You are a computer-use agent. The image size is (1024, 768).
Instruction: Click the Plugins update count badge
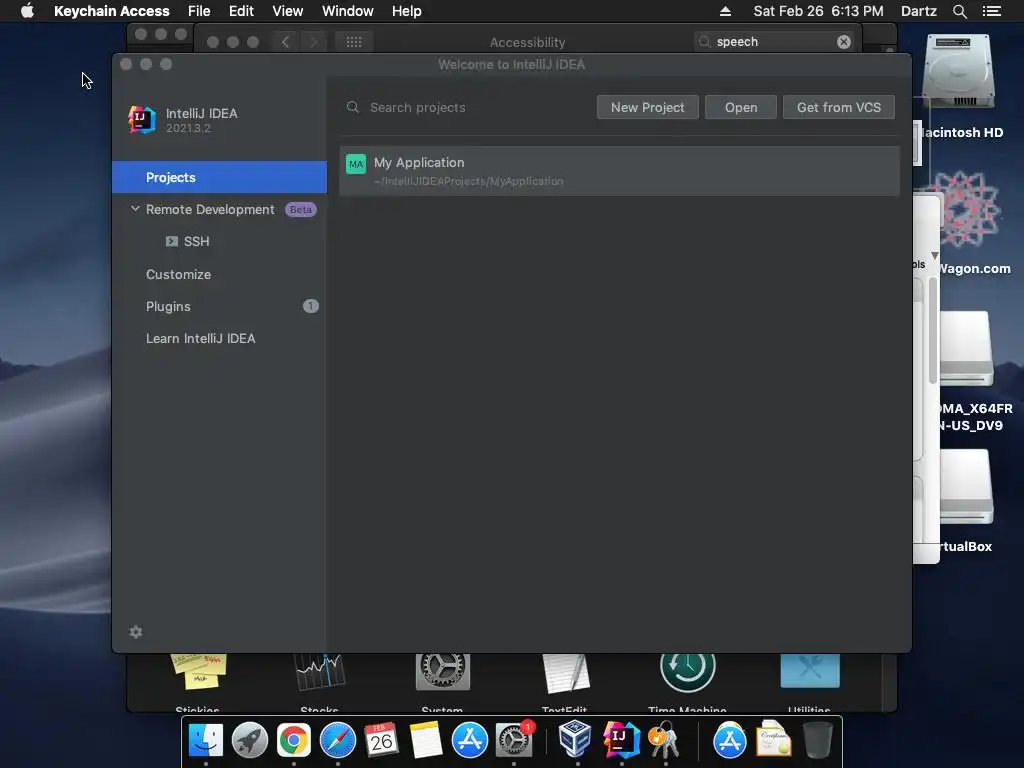[x=310, y=306]
